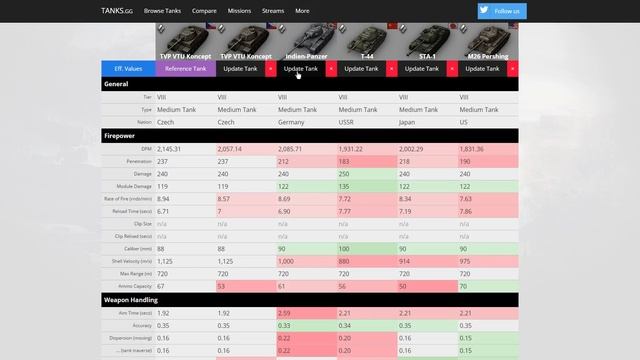640x360 pixels.
Task: Open the Missions nav item
Action: 239,11
